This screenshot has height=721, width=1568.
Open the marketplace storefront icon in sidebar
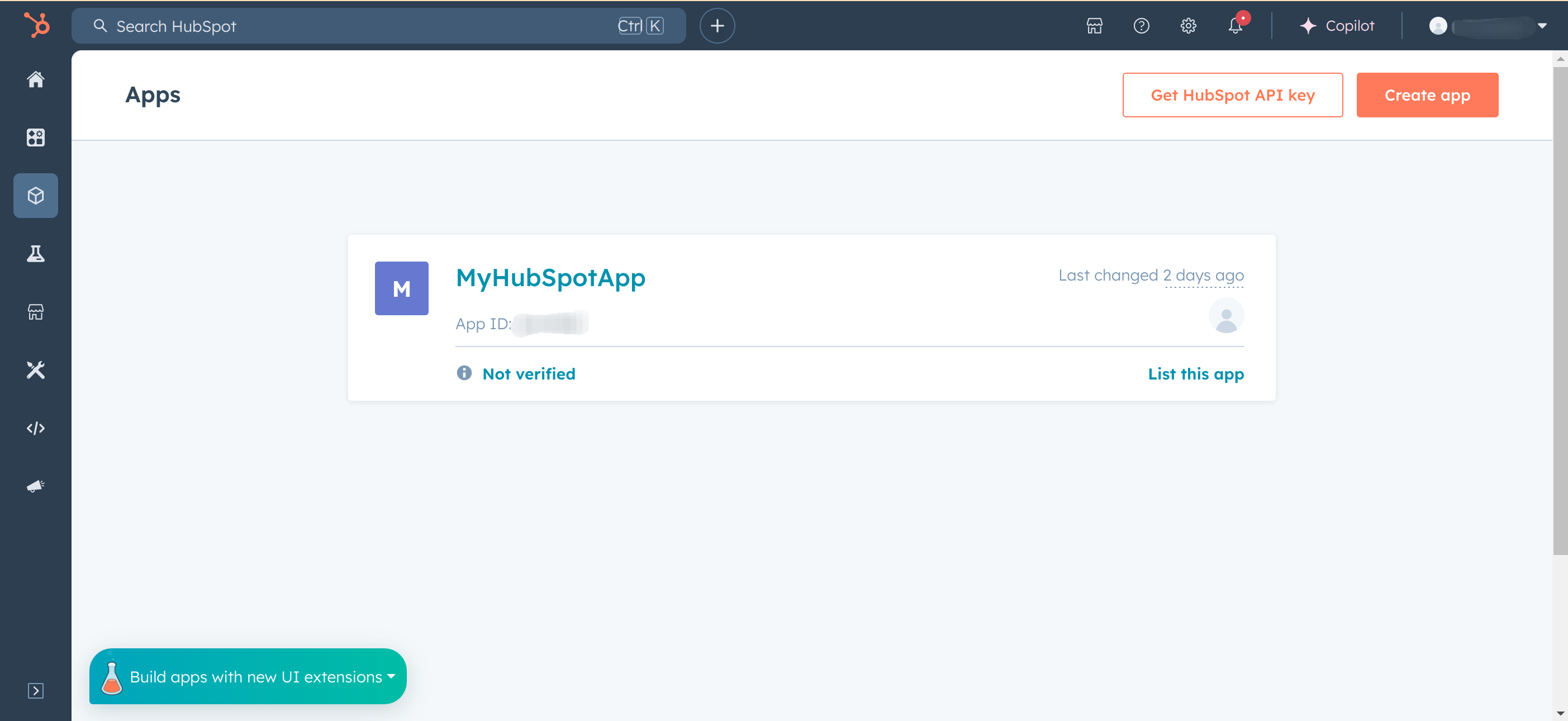[36, 312]
